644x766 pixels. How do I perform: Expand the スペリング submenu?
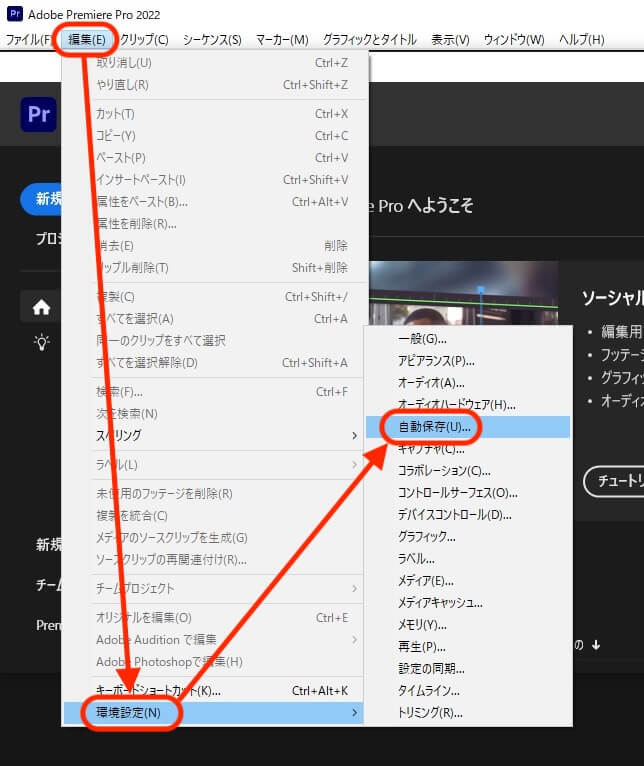[x=214, y=435]
